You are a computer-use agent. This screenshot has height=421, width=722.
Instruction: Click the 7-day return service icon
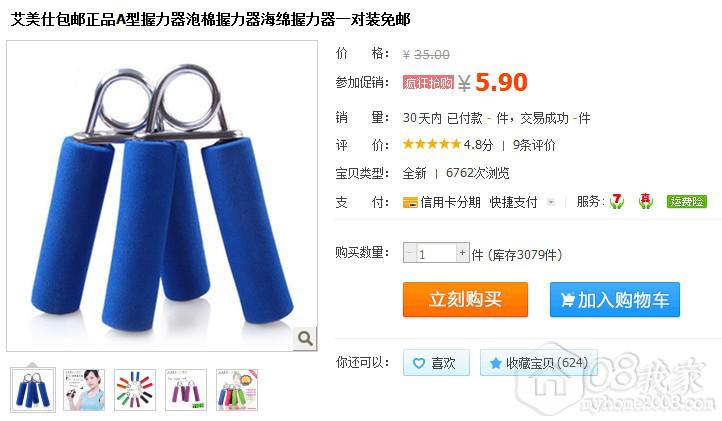point(616,201)
